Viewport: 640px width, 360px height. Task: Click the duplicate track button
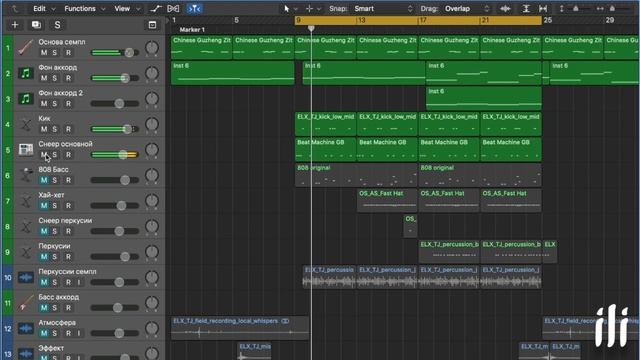pos(36,25)
